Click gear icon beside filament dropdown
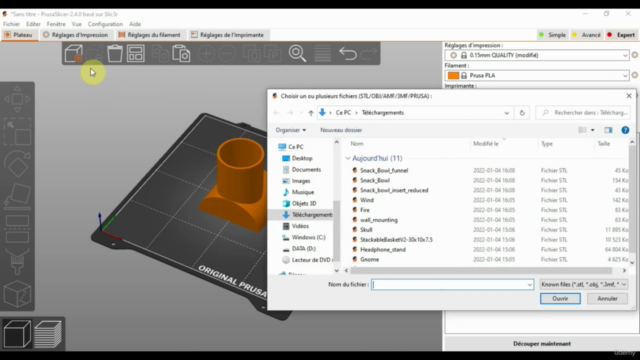Viewport: 640px width, 360px height. pyautogui.click(x=635, y=75)
